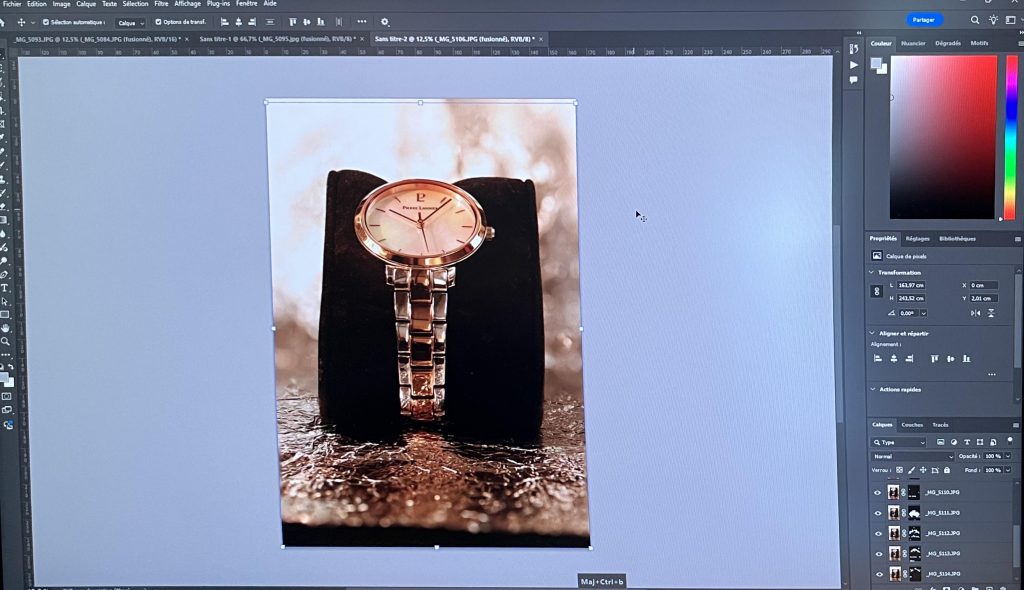Hide the _MG_5112.JPG layer
Screen dimensions: 1024x590
click(x=878, y=533)
